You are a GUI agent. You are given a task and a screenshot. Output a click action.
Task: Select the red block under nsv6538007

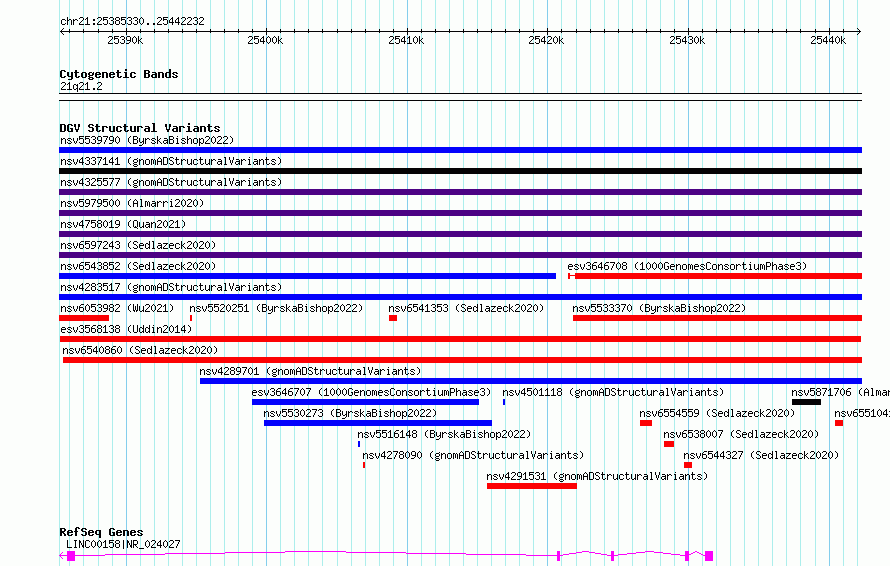click(669, 444)
